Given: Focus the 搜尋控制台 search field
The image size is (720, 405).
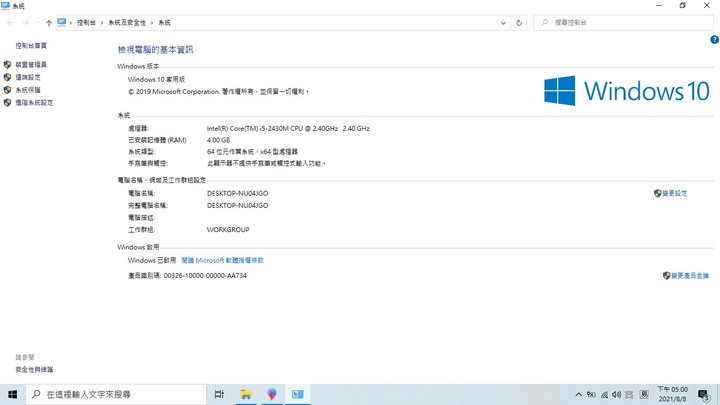Looking at the screenshot, I should coord(623,22).
